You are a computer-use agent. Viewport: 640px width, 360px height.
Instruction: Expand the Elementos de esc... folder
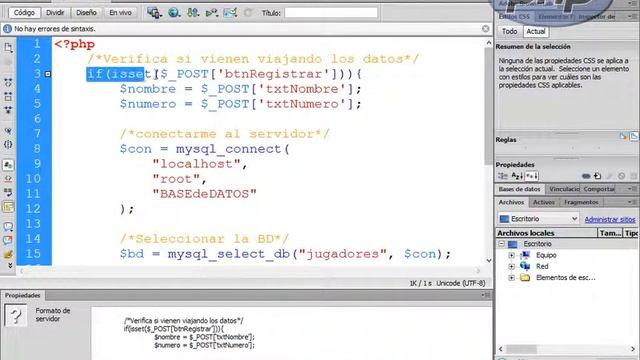(512, 278)
